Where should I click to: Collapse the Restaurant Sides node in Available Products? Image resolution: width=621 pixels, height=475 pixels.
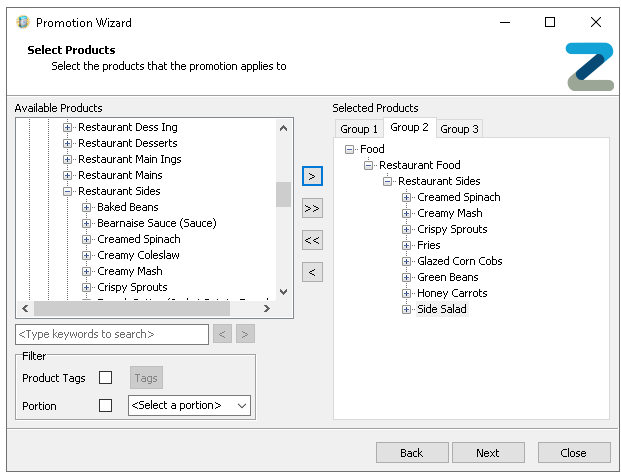[68, 191]
